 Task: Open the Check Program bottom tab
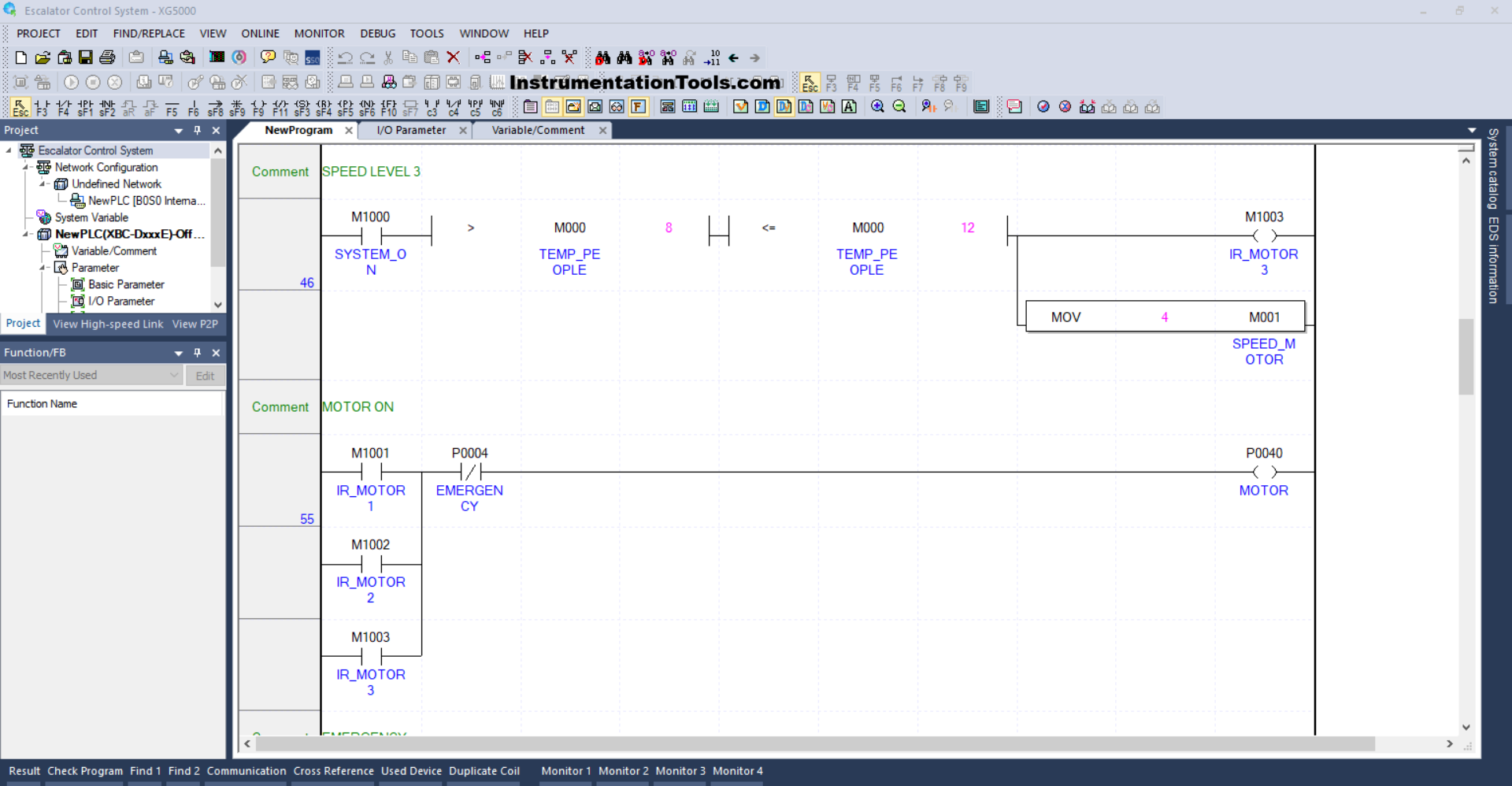(85, 771)
